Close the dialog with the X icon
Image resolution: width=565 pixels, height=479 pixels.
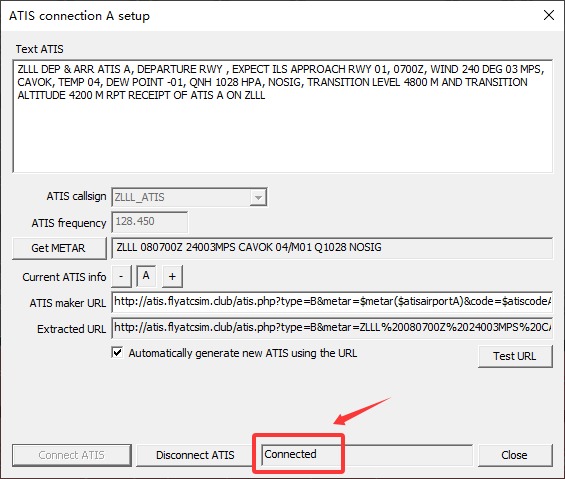tap(549, 15)
